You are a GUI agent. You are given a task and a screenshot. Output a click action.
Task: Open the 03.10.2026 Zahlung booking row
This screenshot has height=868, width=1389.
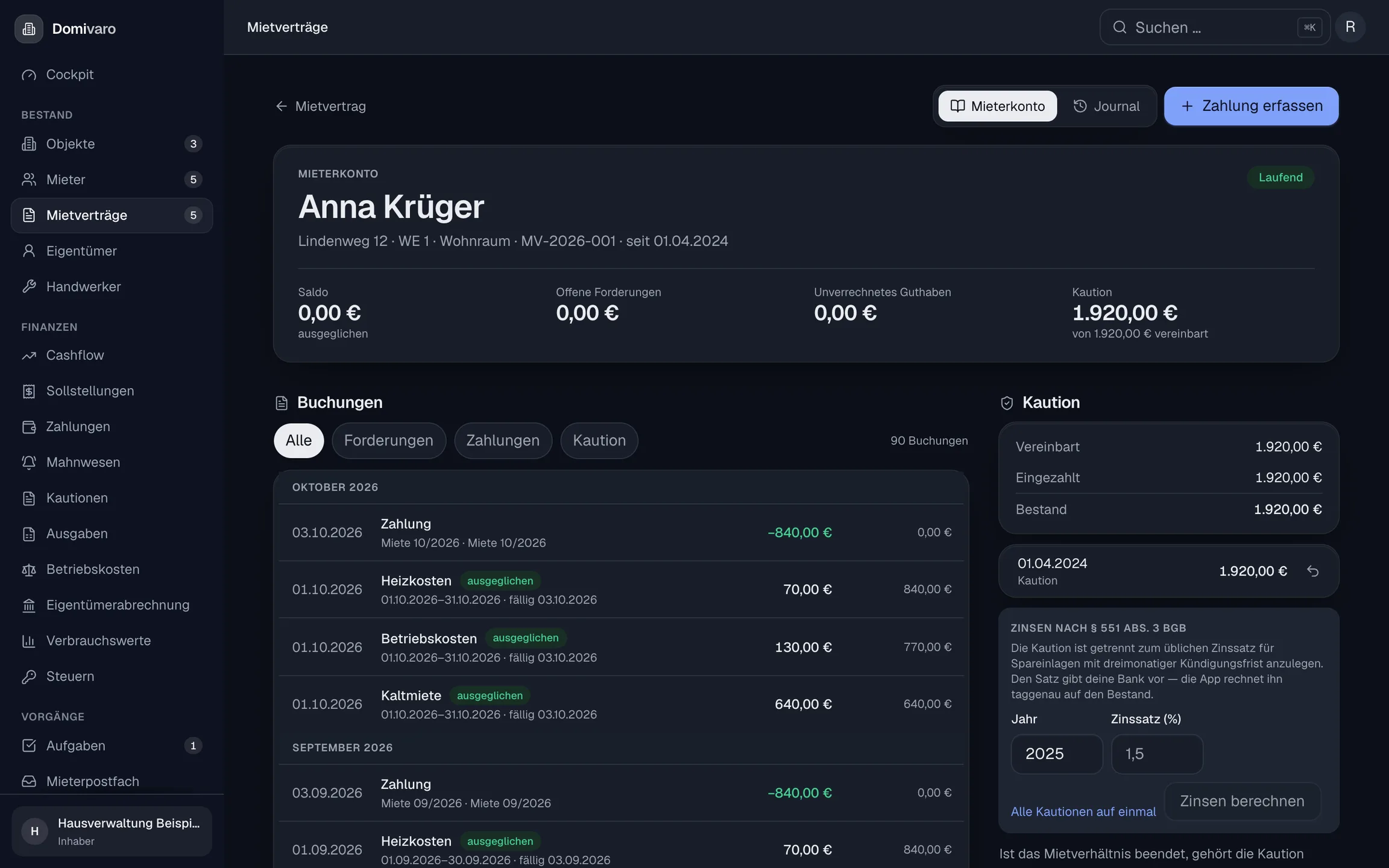coord(621,532)
